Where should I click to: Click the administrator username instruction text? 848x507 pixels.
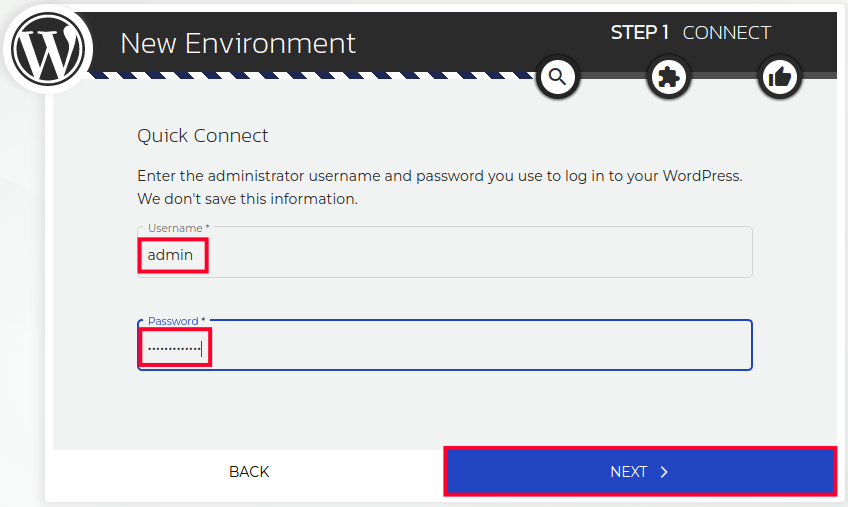pos(439,176)
